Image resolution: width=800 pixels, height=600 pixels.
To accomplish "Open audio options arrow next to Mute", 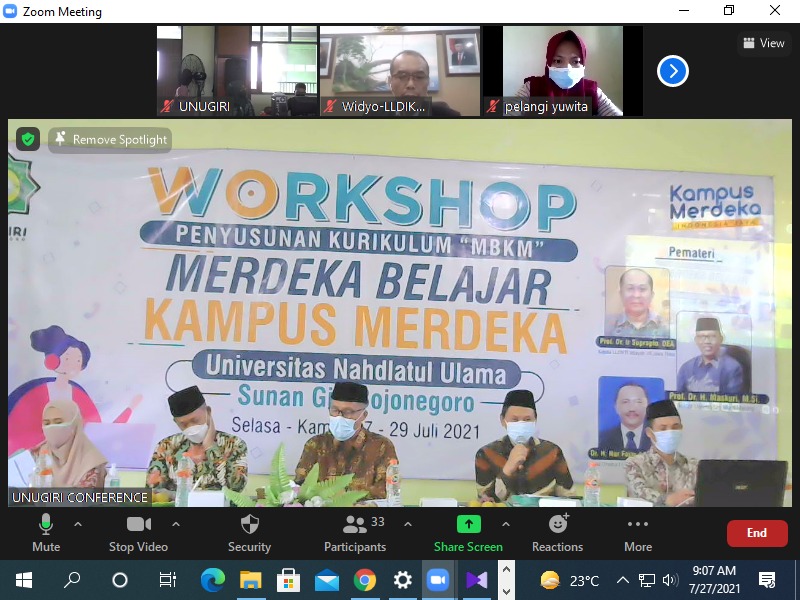I will 78,524.
